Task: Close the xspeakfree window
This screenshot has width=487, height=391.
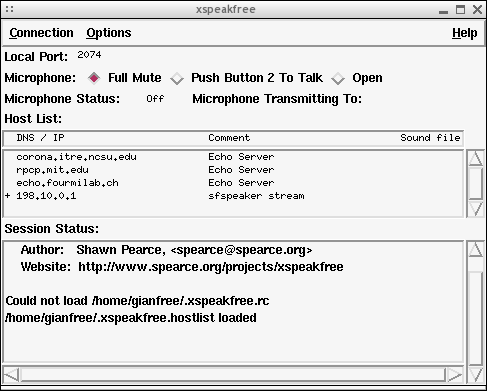Action: pyautogui.click(x=477, y=9)
